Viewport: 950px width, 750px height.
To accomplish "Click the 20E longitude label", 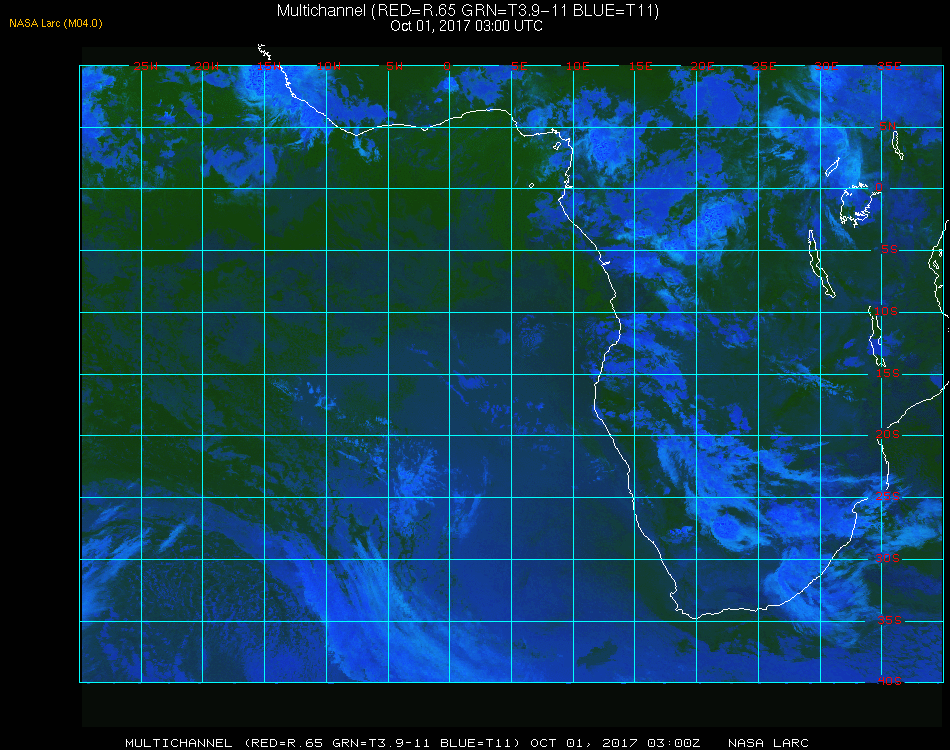I will 702,66.
